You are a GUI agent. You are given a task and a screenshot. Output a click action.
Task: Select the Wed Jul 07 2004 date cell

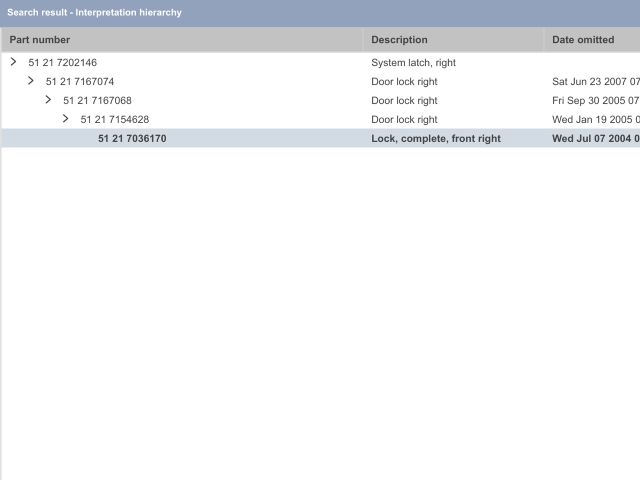pyautogui.click(x=595, y=139)
